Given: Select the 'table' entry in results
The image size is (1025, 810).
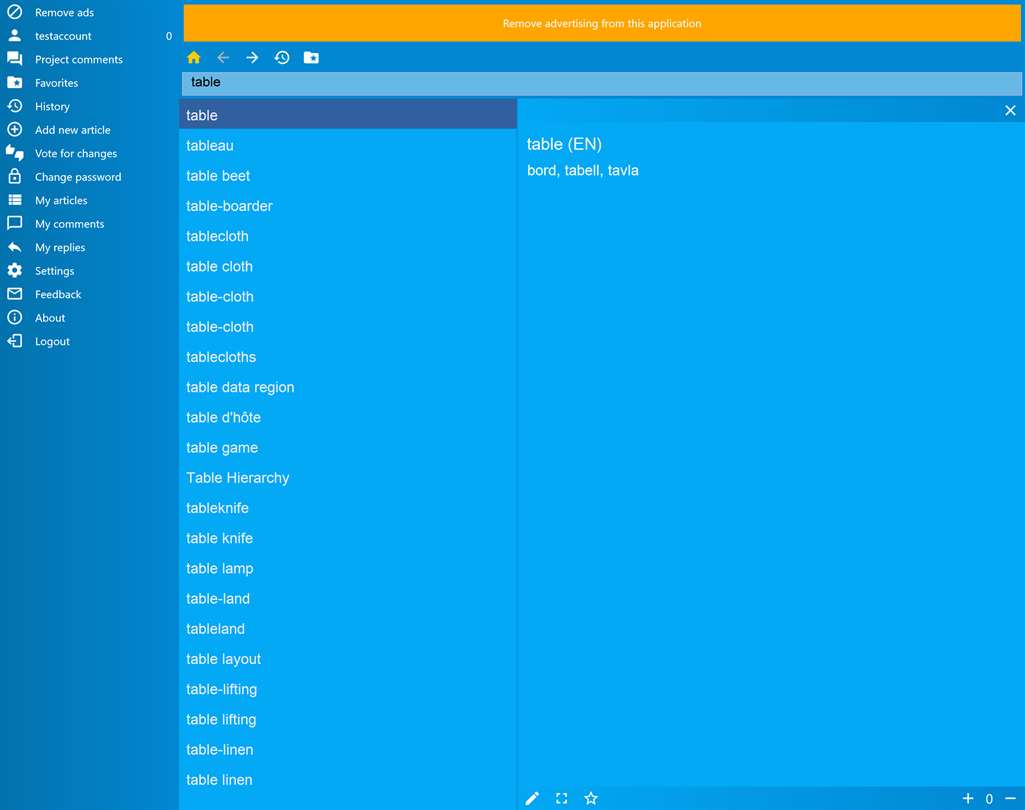Looking at the screenshot, I should [348, 115].
